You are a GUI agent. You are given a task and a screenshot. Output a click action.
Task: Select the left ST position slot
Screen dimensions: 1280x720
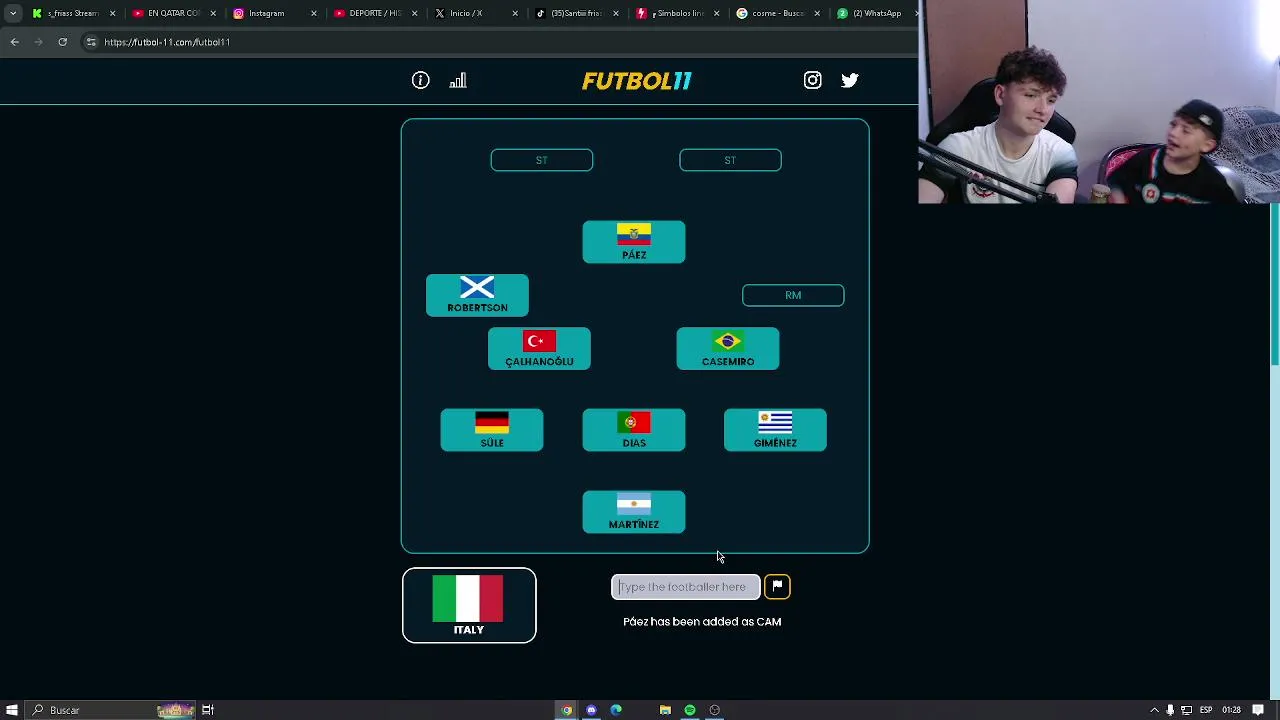coord(542,160)
